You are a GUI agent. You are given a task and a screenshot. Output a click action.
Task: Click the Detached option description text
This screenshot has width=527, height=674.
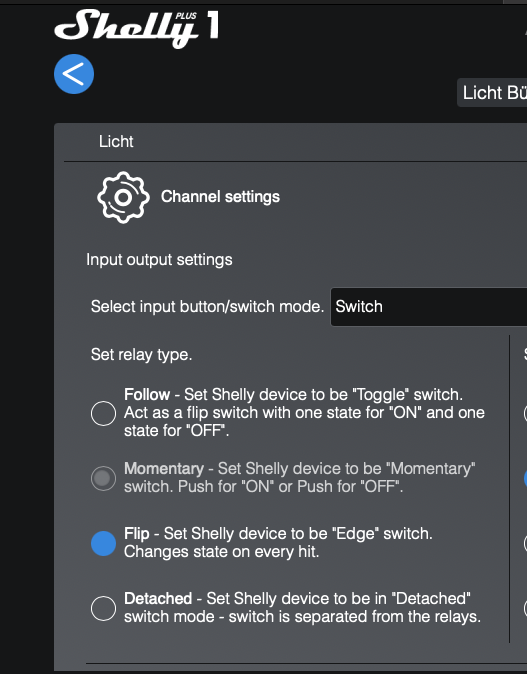tap(302, 607)
